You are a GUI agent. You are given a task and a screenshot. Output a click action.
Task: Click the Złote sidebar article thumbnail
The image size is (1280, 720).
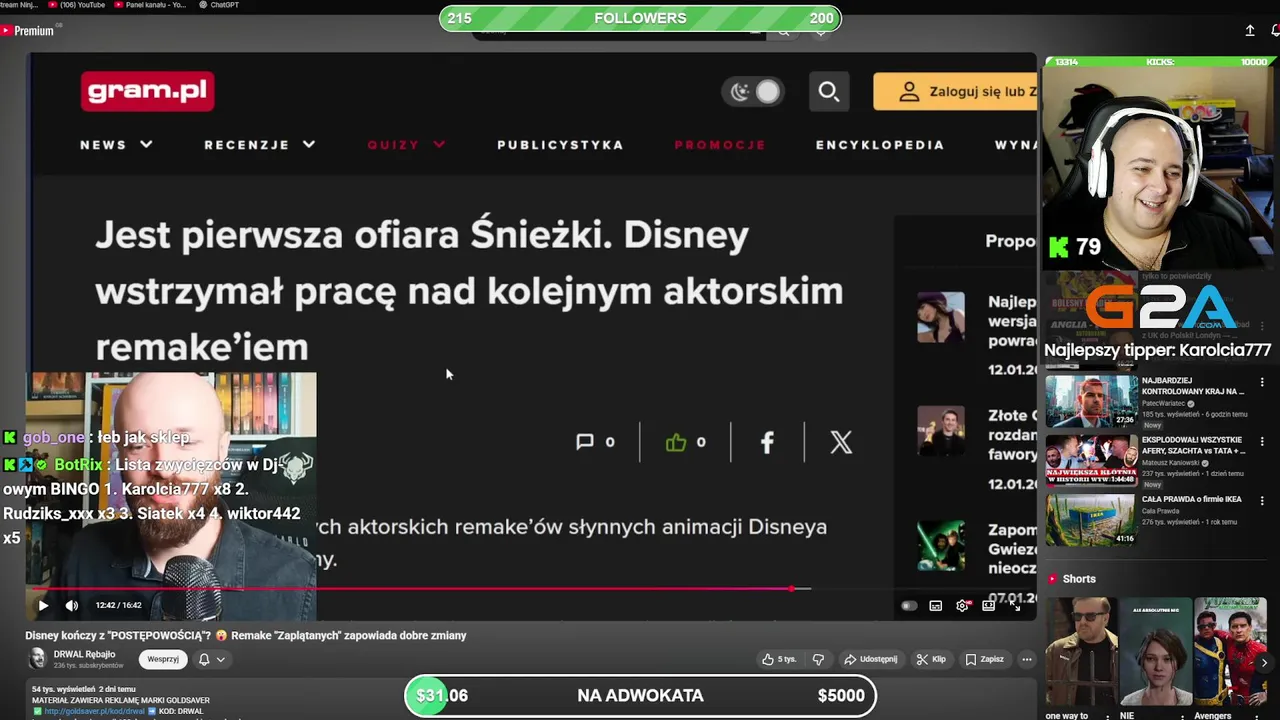(x=941, y=430)
